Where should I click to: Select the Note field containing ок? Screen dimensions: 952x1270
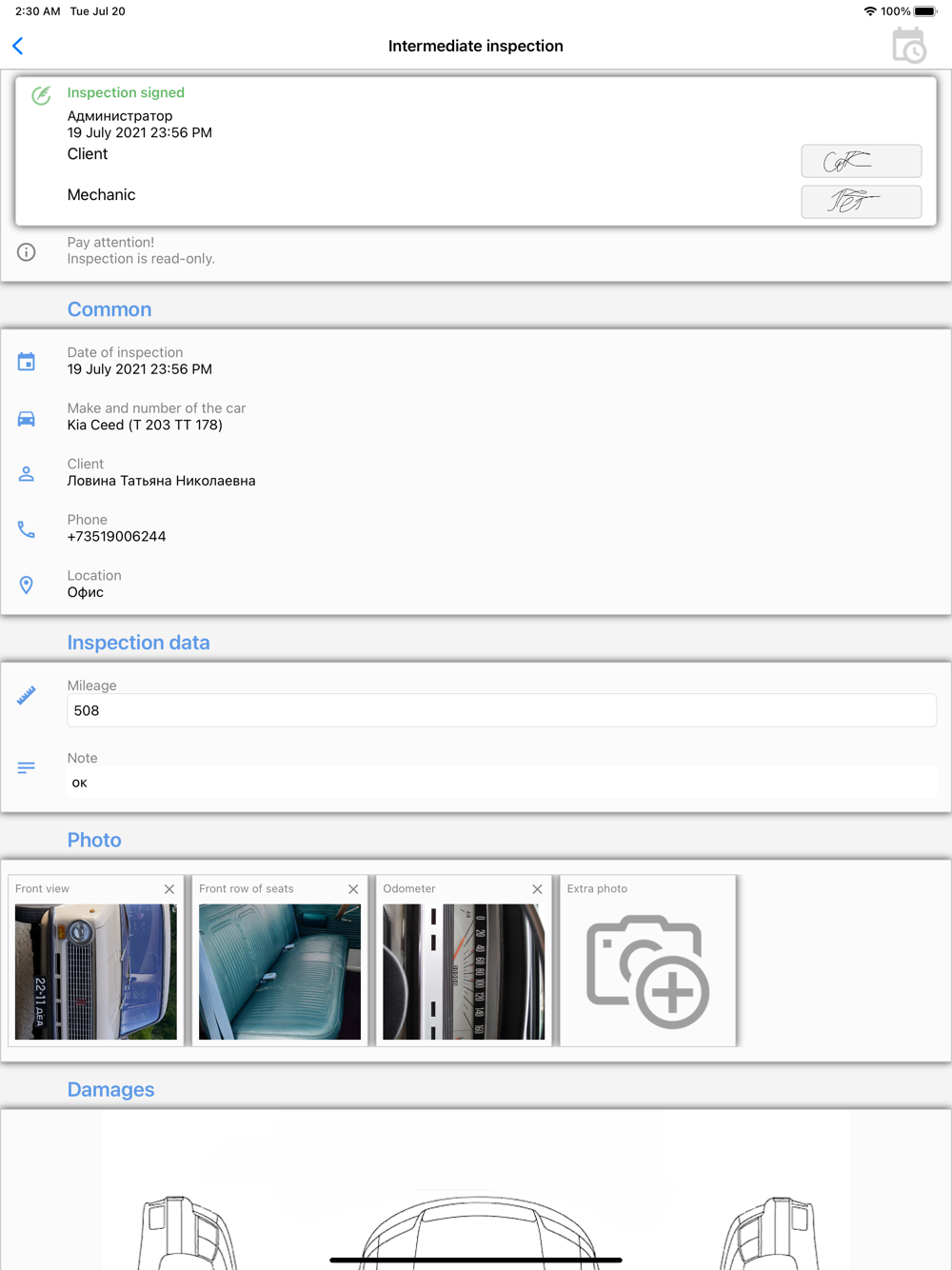tap(502, 783)
